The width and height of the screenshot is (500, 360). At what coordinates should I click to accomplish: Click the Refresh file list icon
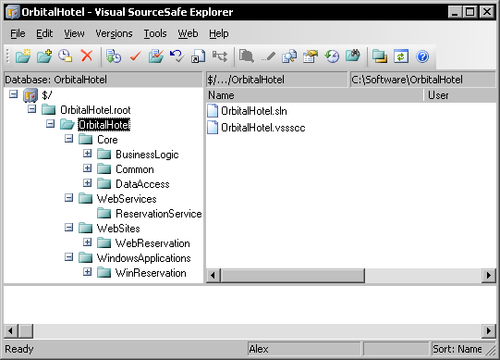point(401,56)
